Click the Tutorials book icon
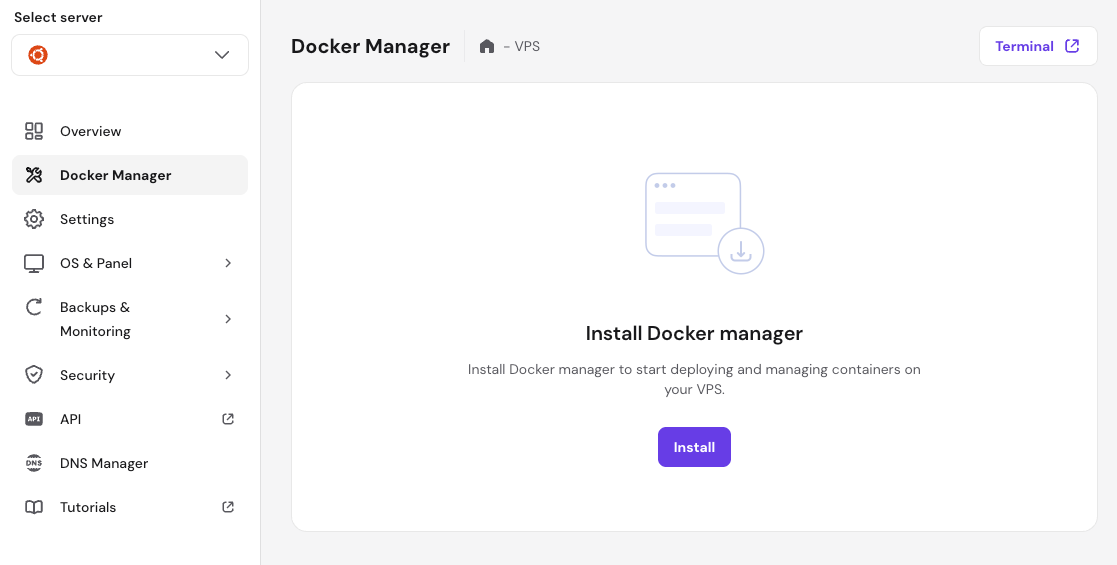This screenshot has width=1117, height=565. pos(34,507)
